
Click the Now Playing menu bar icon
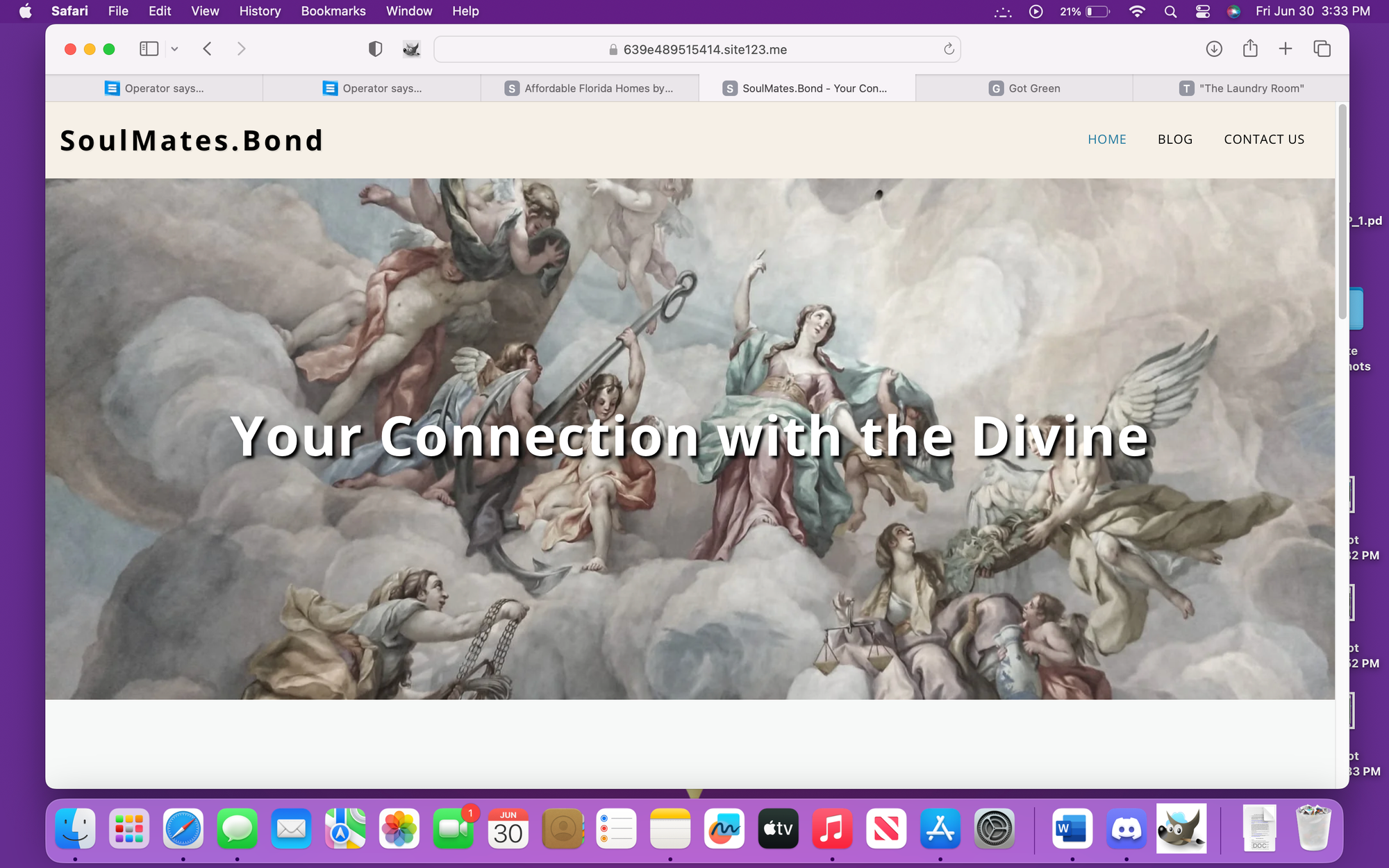[x=1035, y=11]
